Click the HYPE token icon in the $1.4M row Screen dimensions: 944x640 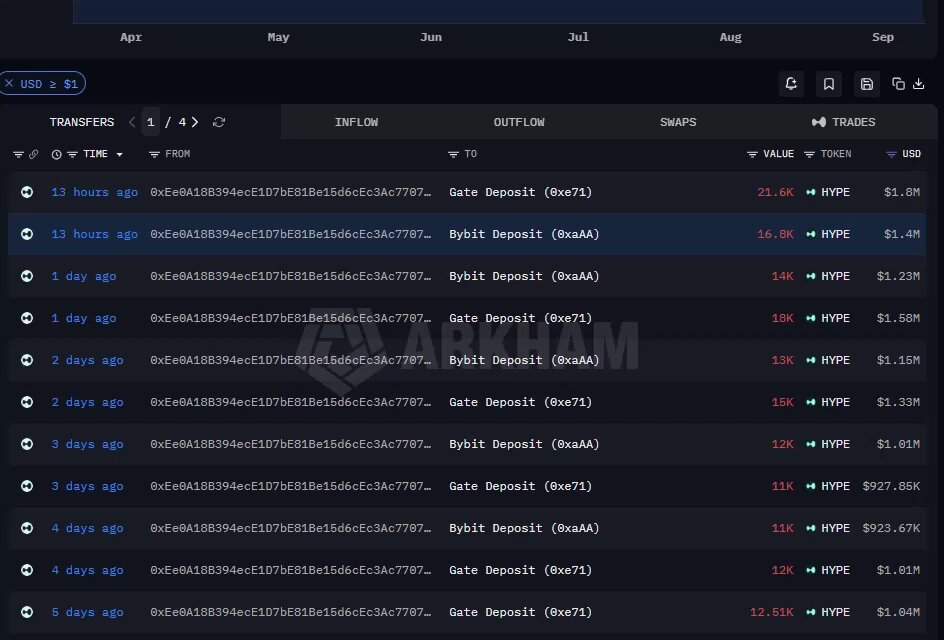[x=811, y=234]
